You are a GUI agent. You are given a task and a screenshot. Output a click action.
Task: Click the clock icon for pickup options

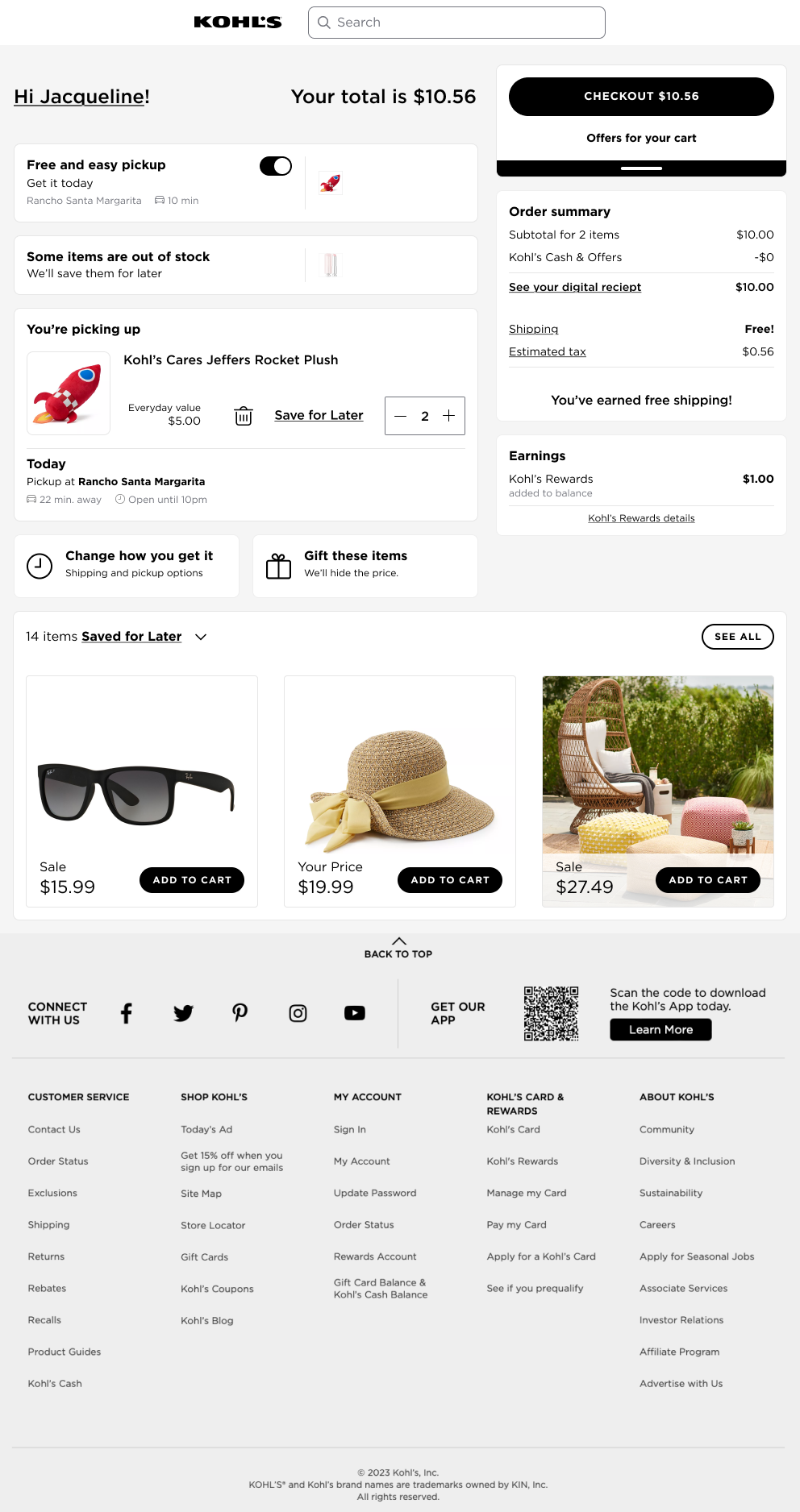pyautogui.click(x=40, y=566)
